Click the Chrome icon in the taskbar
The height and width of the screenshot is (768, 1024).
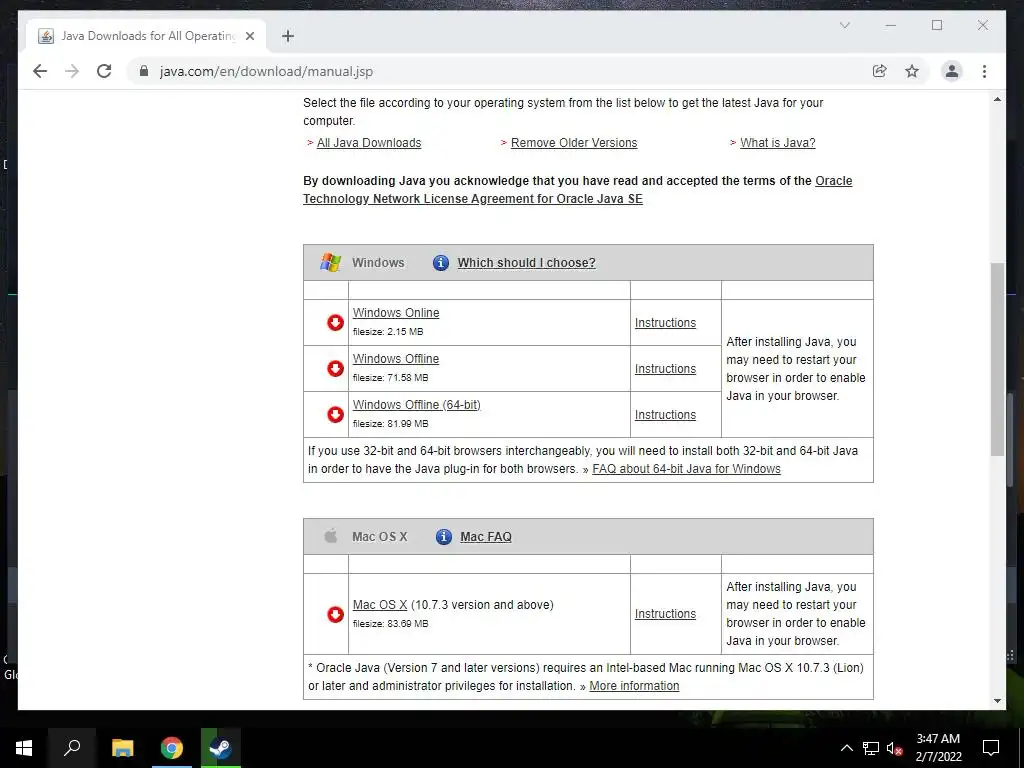[x=172, y=748]
